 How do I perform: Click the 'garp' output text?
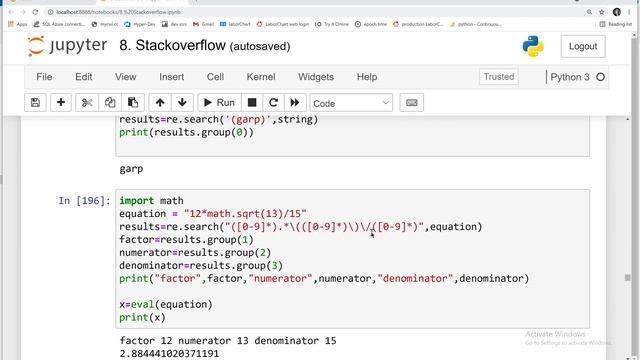pos(131,169)
